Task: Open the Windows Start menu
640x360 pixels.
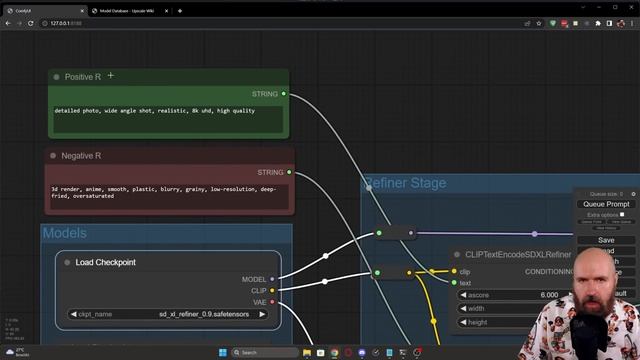Action: tap(222, 353)
